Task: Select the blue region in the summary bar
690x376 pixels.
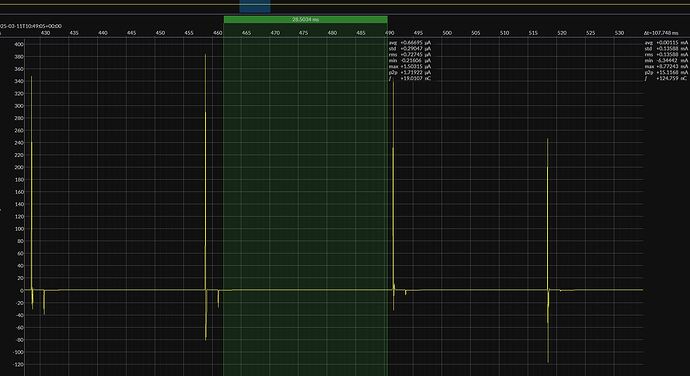Action: coord(255,7)
